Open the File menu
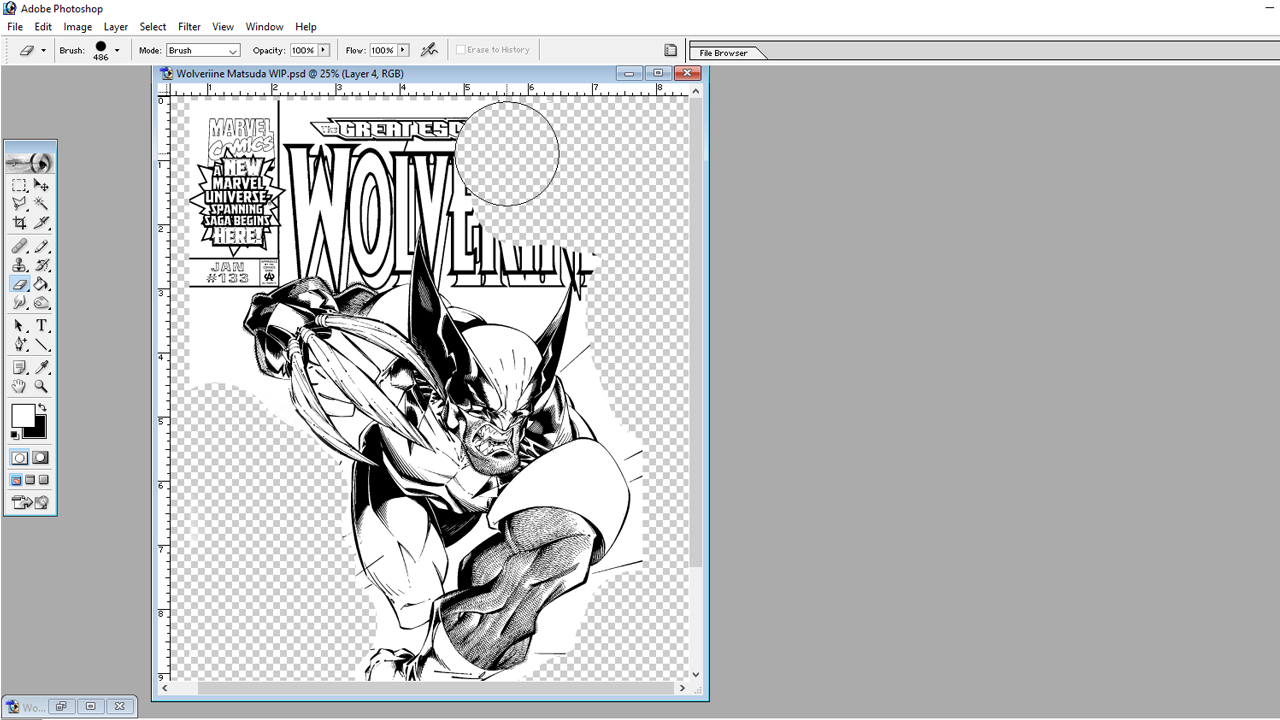This screenshot has width=1280, height=720. click(15, 27)
